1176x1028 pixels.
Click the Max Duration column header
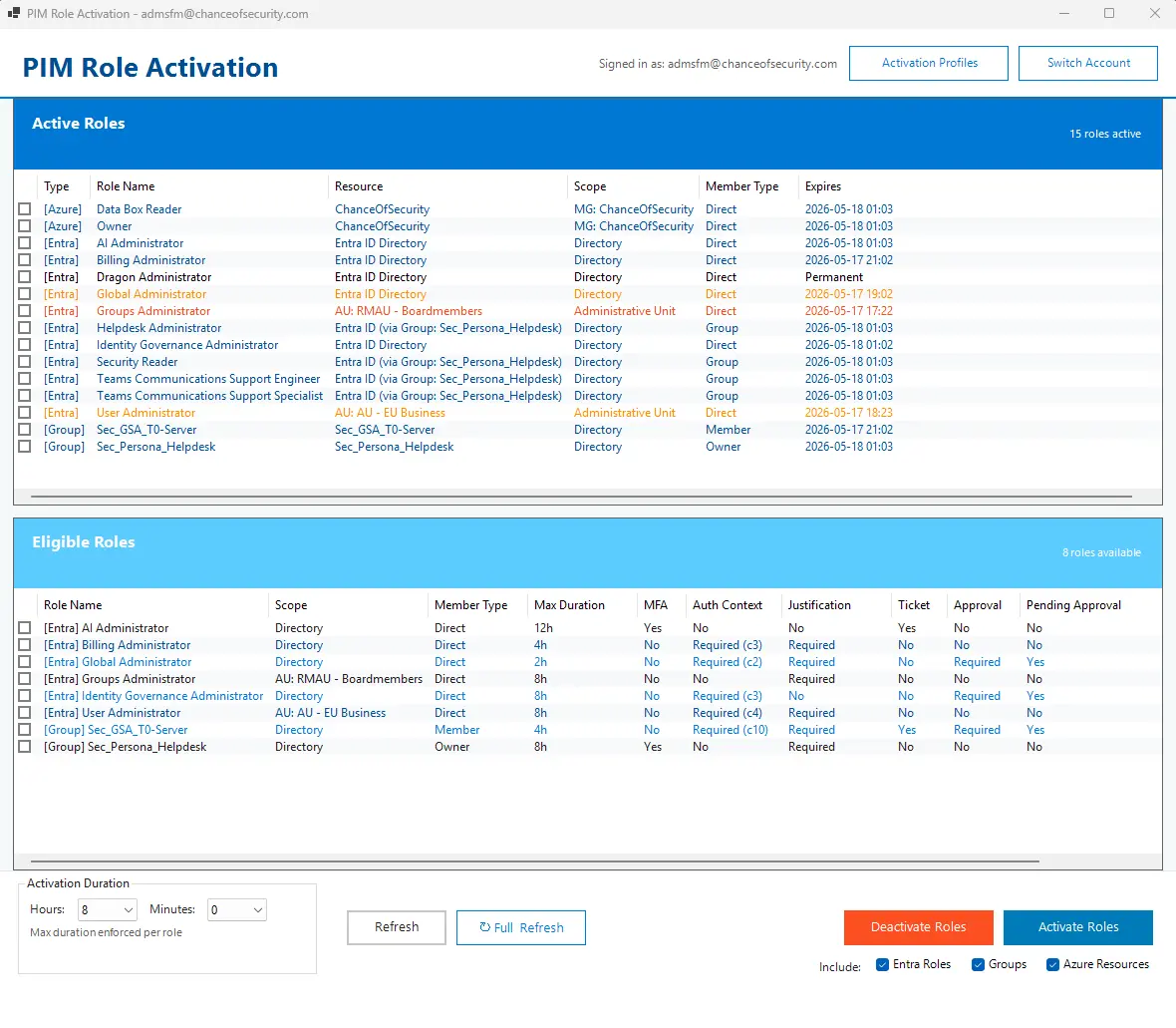569,605
